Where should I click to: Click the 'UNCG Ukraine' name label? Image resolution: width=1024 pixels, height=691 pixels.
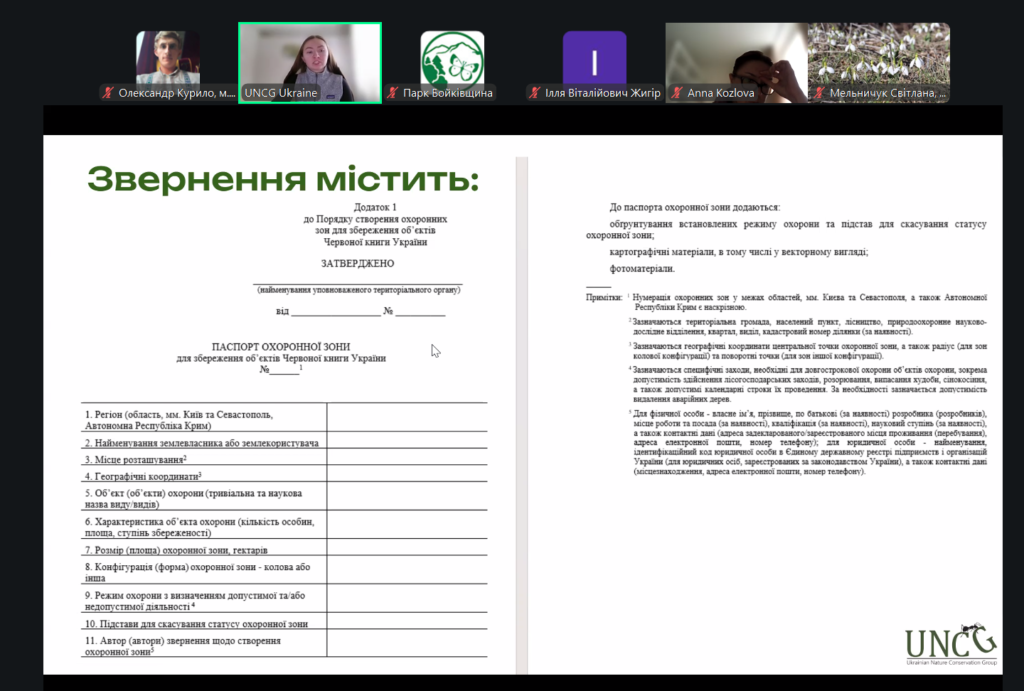(x=283, y=93)
